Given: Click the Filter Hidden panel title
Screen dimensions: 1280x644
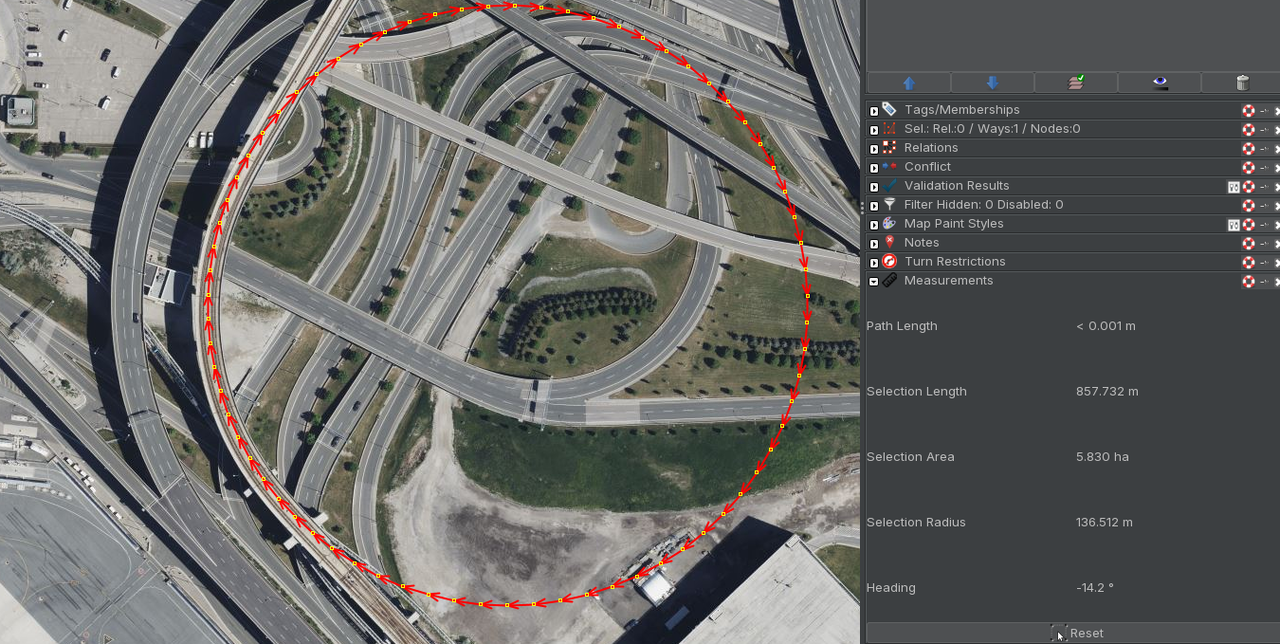Looking at the screenshot, I should 983,205.
